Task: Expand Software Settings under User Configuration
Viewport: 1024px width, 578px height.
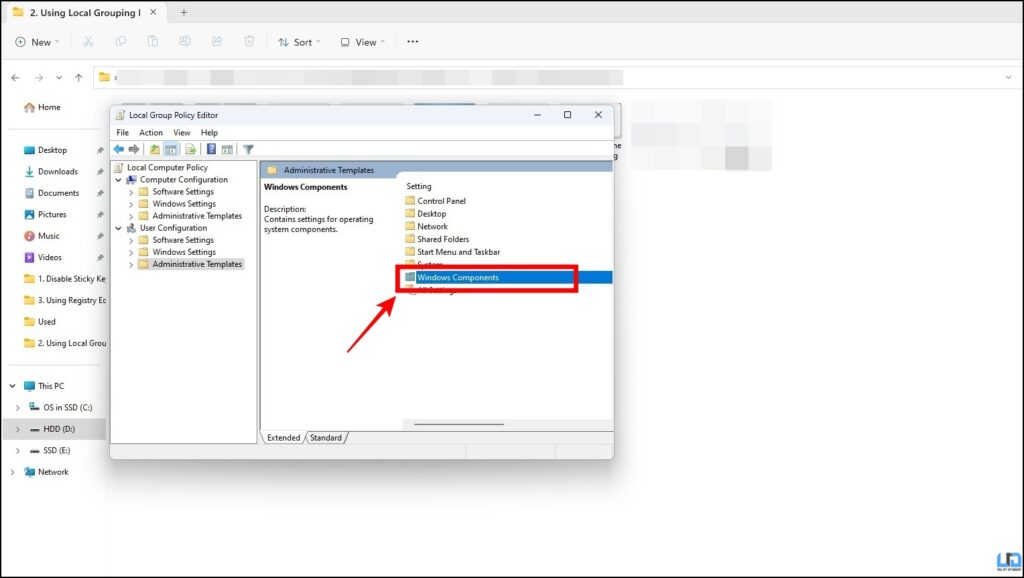Action: pos(131,240)
